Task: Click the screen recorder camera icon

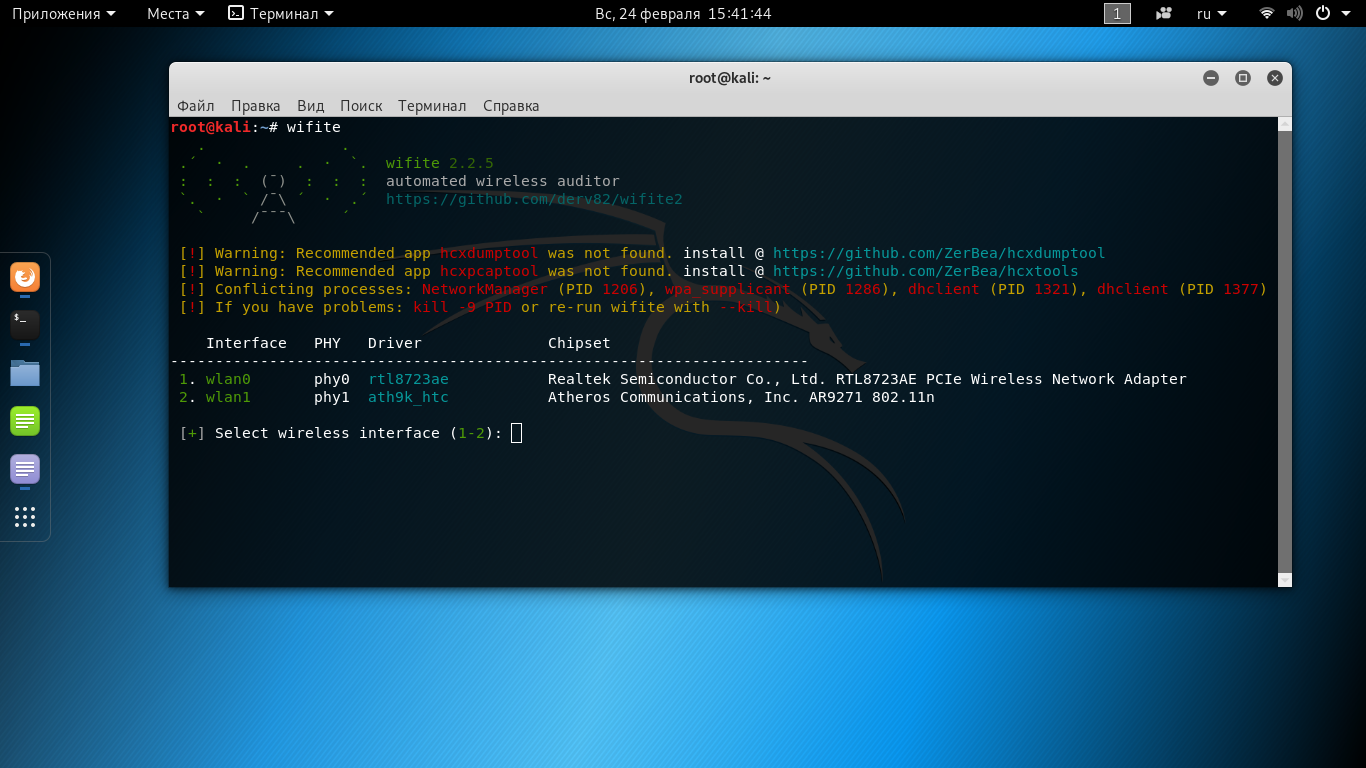Action: tap(1163, 14)
